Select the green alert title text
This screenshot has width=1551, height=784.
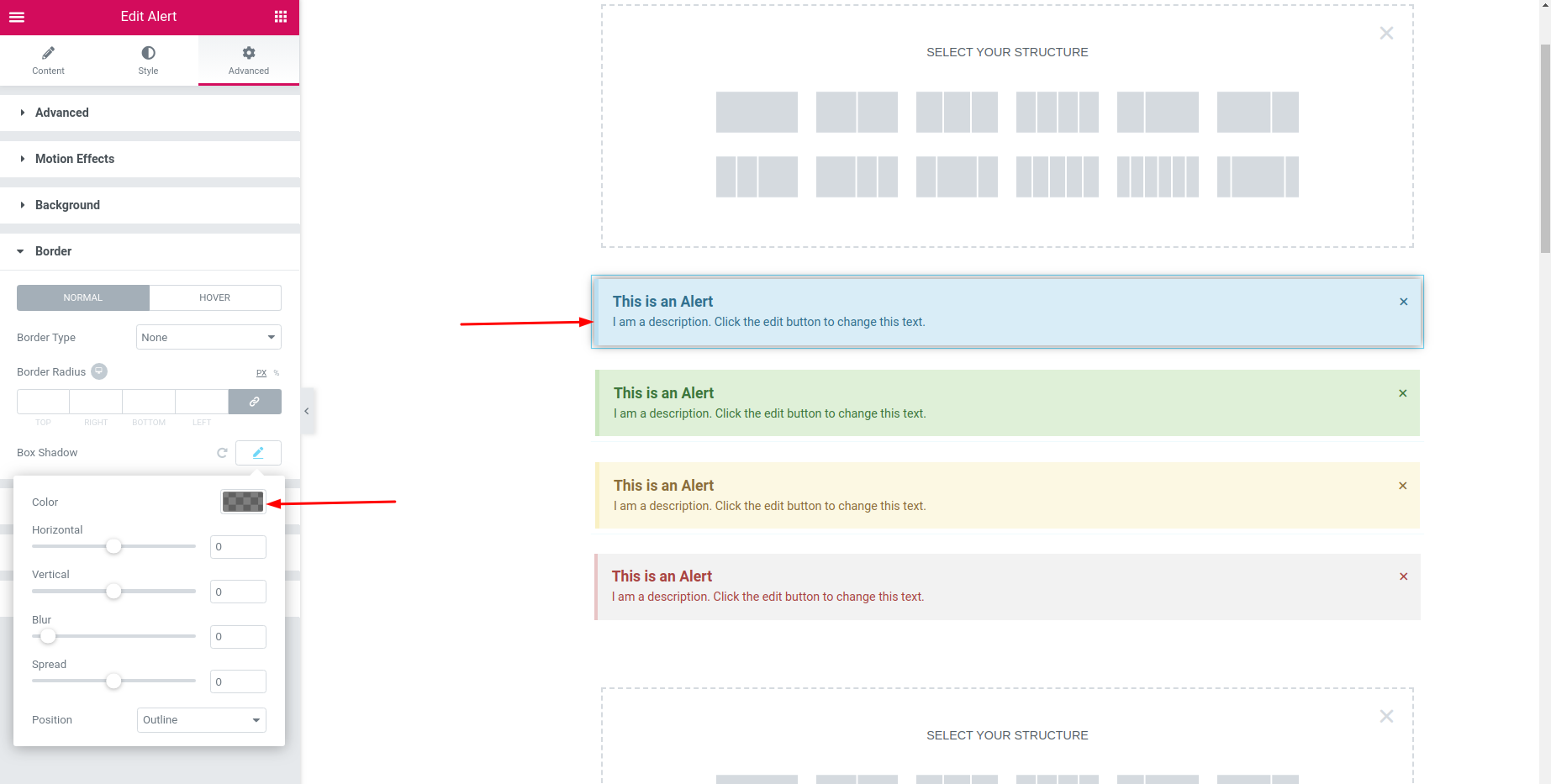coord(663,393)
